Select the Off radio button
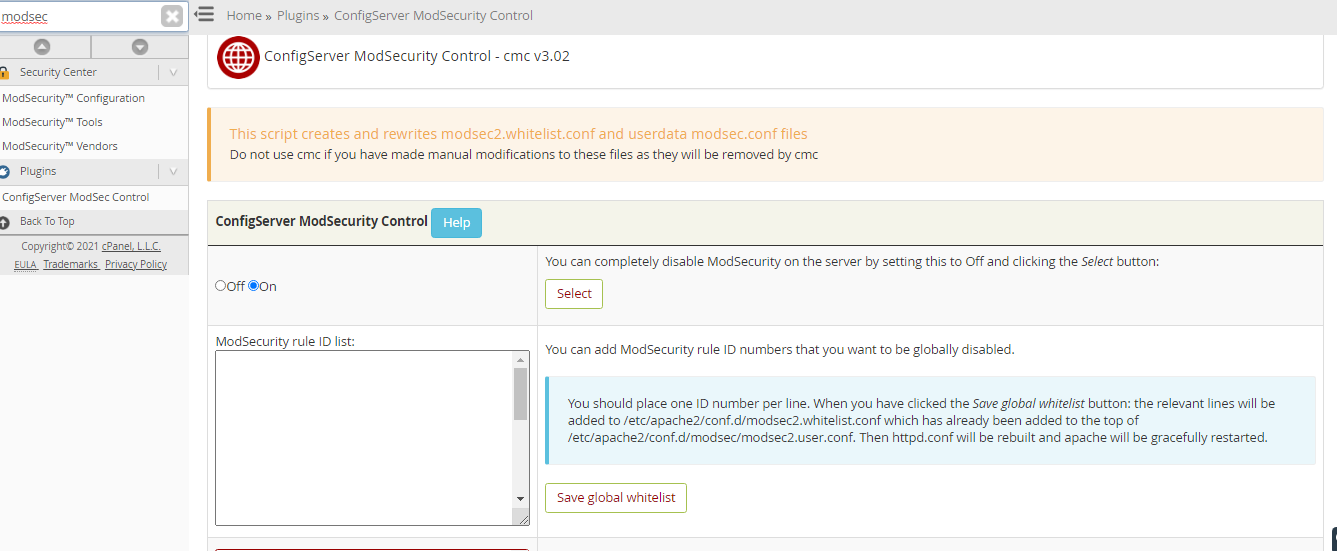 click(221, 286)
